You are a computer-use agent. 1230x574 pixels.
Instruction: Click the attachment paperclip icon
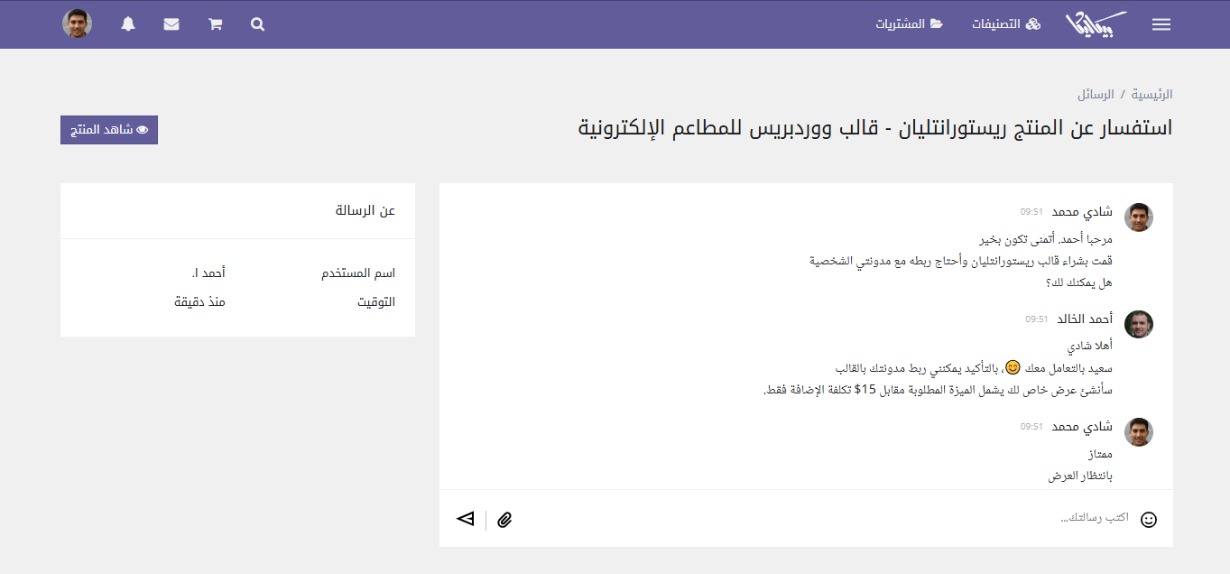505,519
